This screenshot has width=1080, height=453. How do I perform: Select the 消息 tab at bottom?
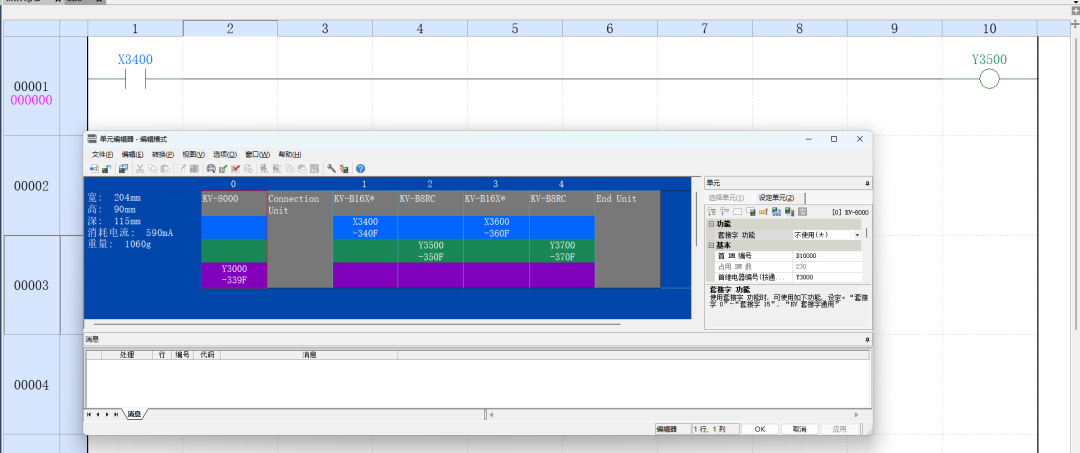pyautogui.click(x=134, y=414)
